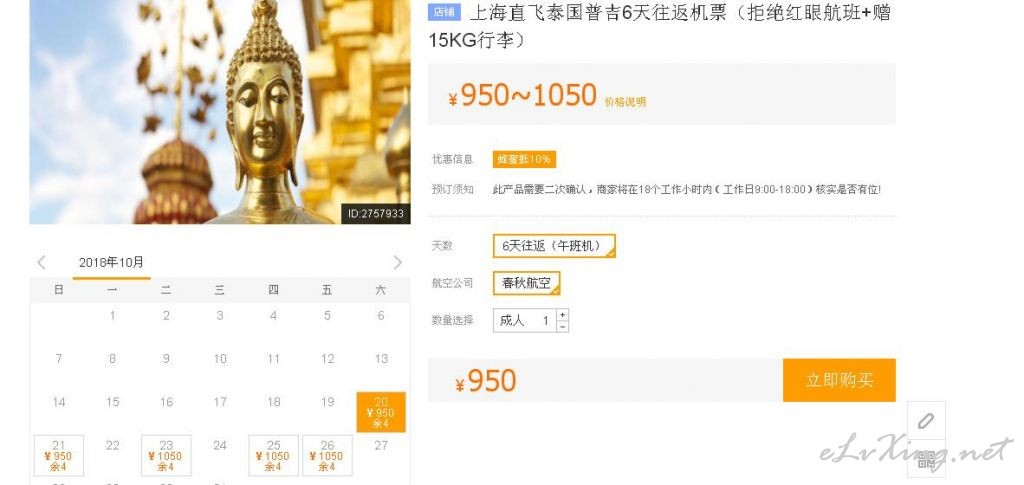Click the adult quantity input field
This screenshot has width=1024, height=485.
point(525,321)
